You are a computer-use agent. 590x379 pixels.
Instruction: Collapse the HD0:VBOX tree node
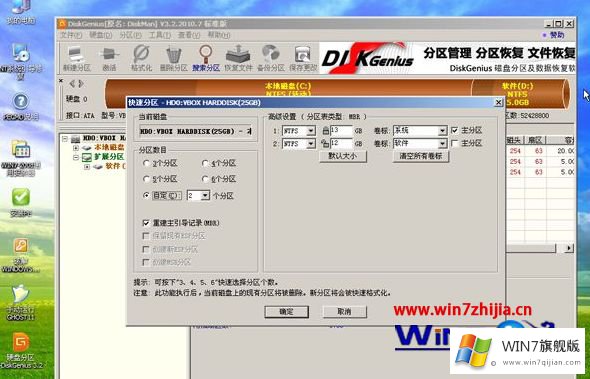click(65, 139)
